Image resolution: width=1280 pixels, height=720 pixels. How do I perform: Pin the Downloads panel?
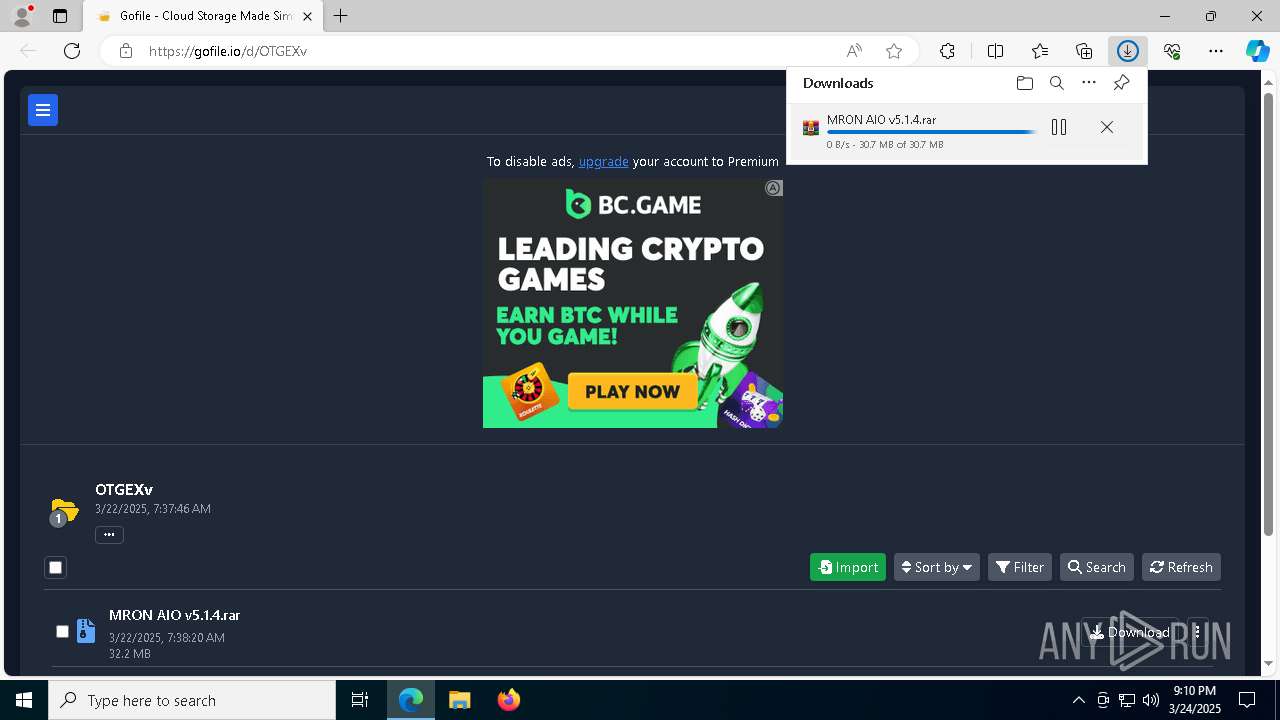click(1121, 83)
